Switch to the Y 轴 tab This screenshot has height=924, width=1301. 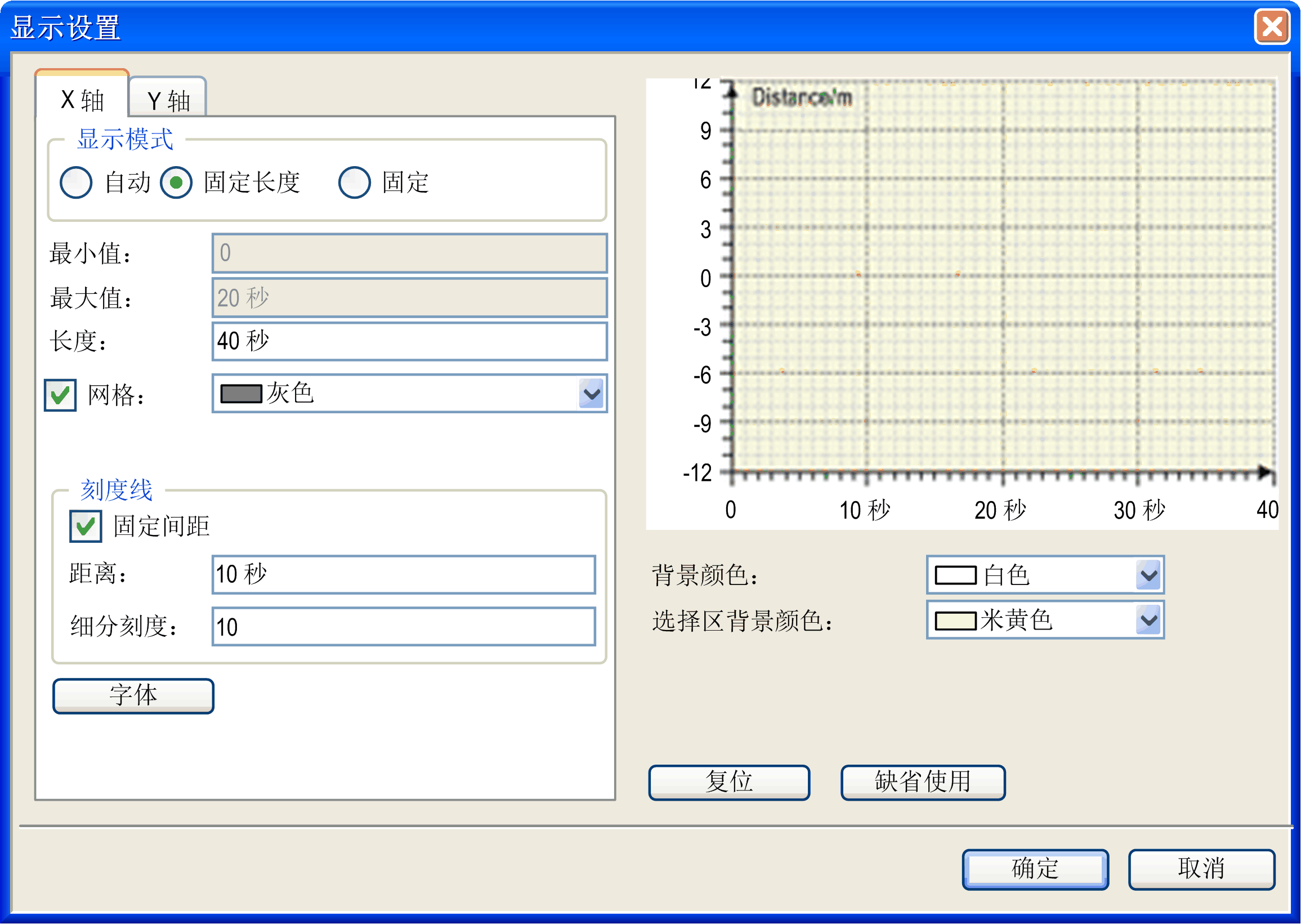[x=167, y=99]
